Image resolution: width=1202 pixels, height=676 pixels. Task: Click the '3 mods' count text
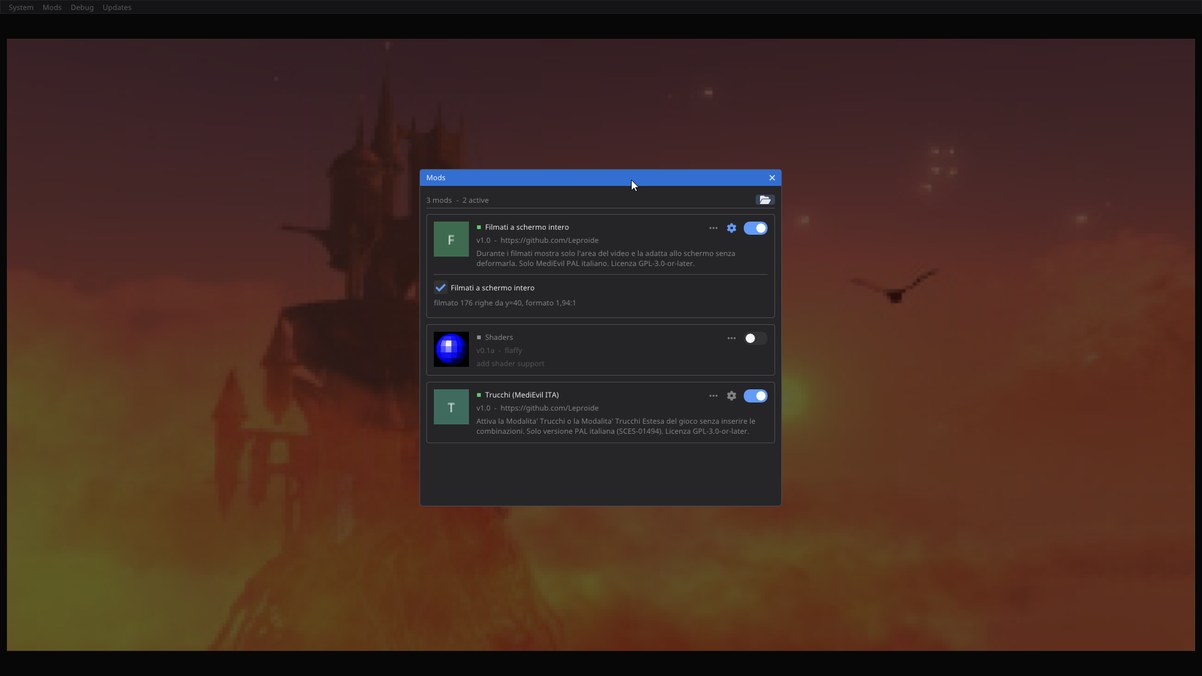439,200
